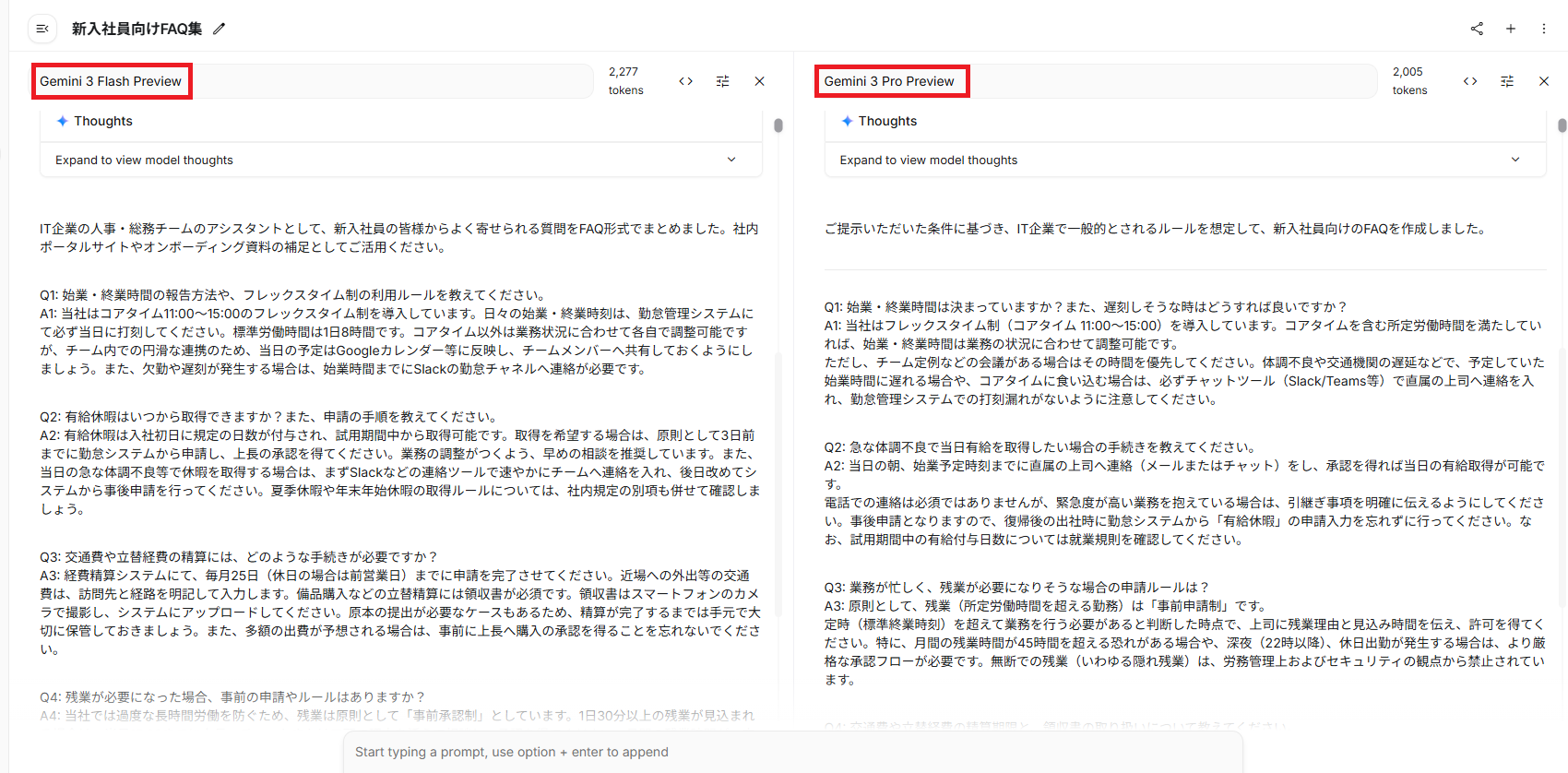Click the Pro Preview panel's vertical scrollbar
The image size is (1568, 773).
(1562, 125)
